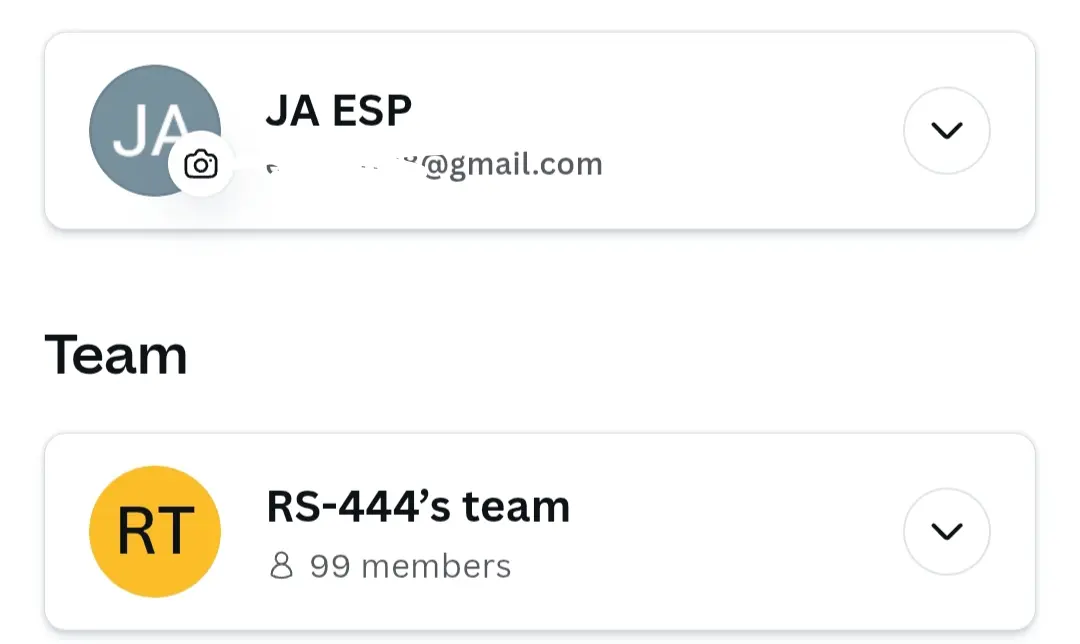
Task: Expand the RS-444's team chevron
Action: pyautogui.click(x=946, y=531)
